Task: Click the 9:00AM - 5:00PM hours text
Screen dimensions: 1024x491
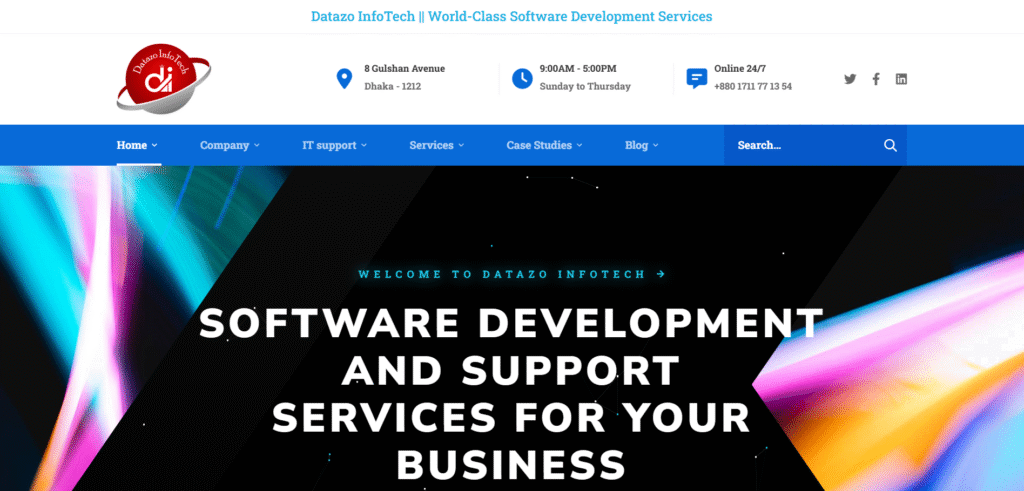Action: click(x=578, y=69)
